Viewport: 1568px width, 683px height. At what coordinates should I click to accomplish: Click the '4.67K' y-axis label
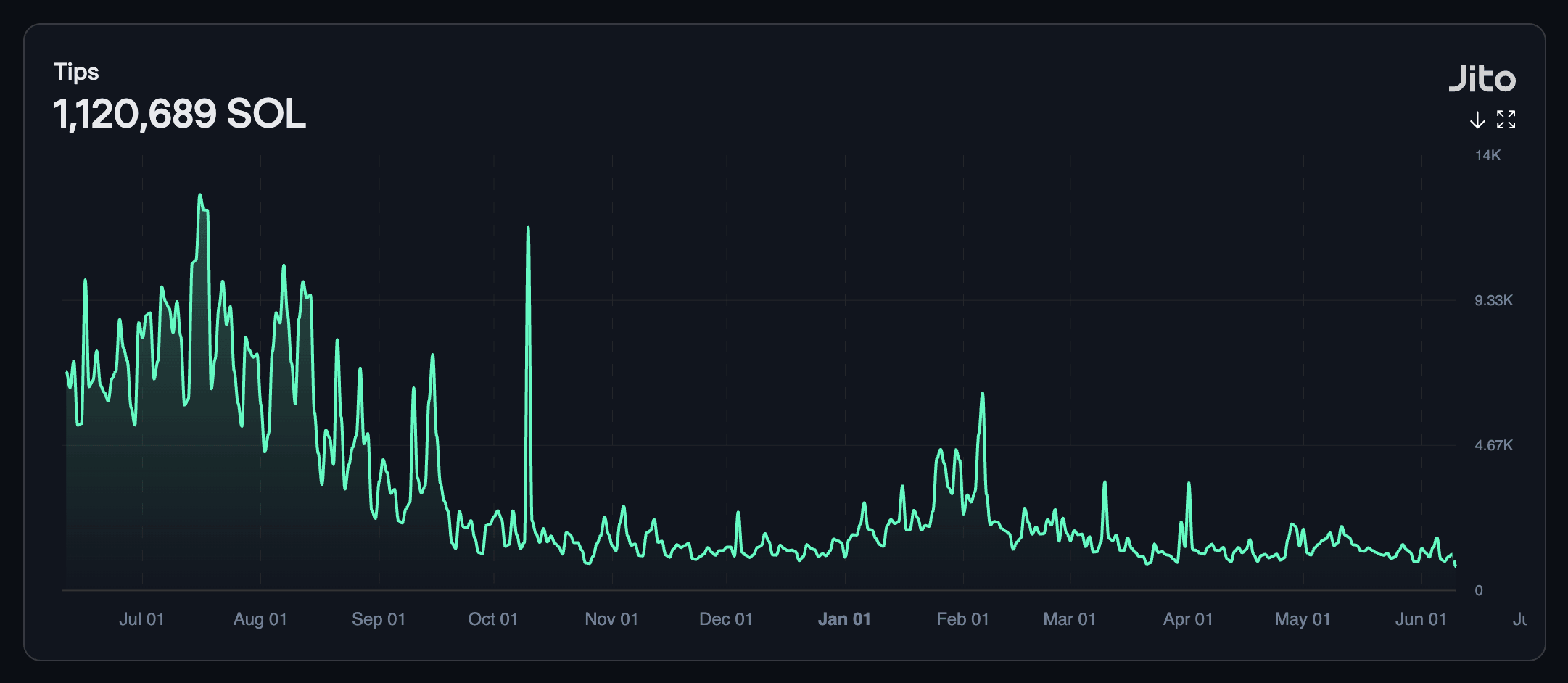[x=1493, y=445]
